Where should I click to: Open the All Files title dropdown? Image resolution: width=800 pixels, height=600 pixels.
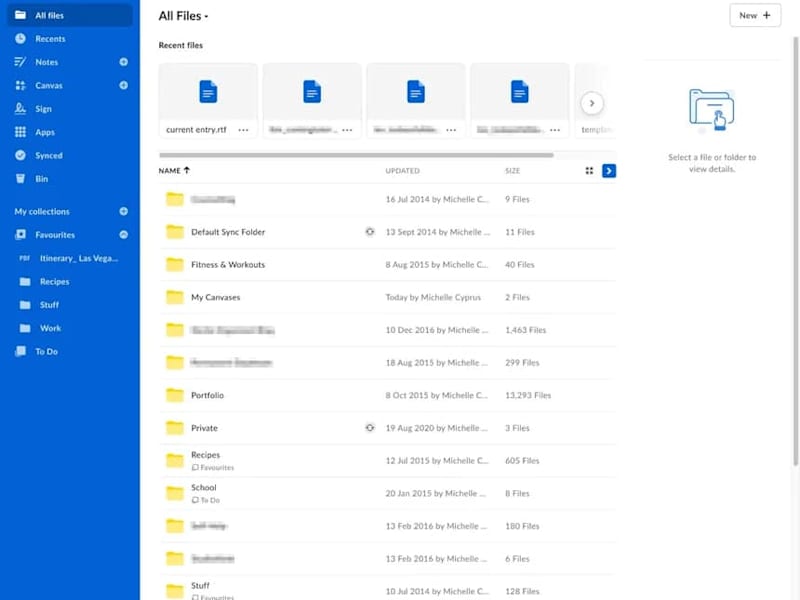pyautogui.click(x=183, y=16)
